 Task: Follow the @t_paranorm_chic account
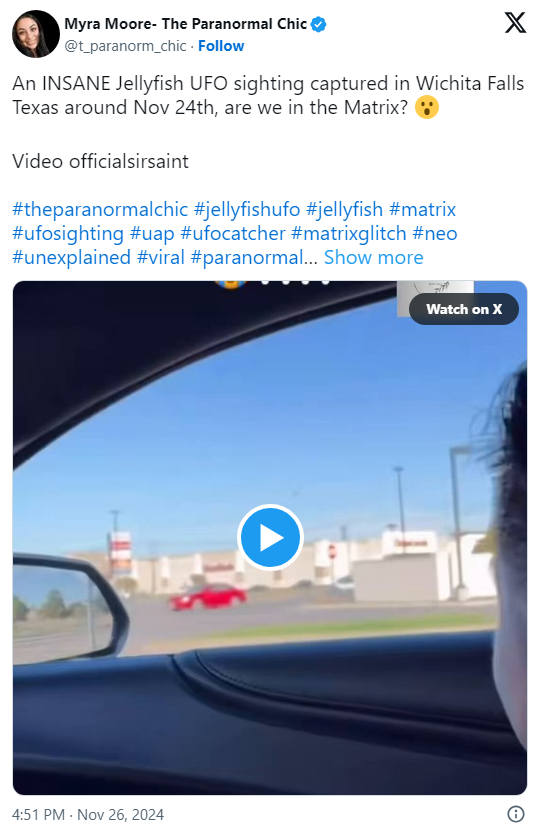(221, 46)
